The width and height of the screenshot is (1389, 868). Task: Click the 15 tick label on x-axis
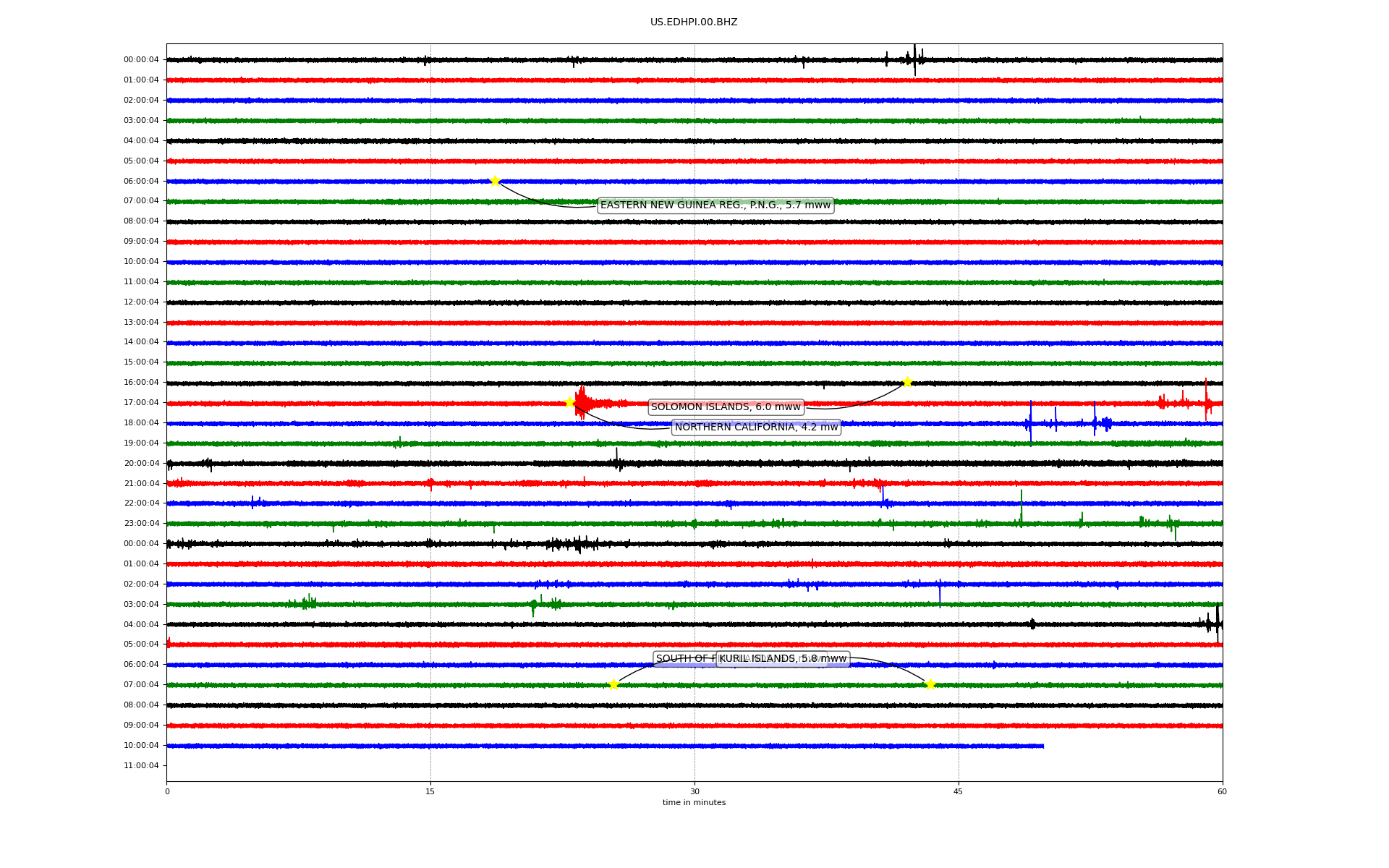tap(430, 791)
